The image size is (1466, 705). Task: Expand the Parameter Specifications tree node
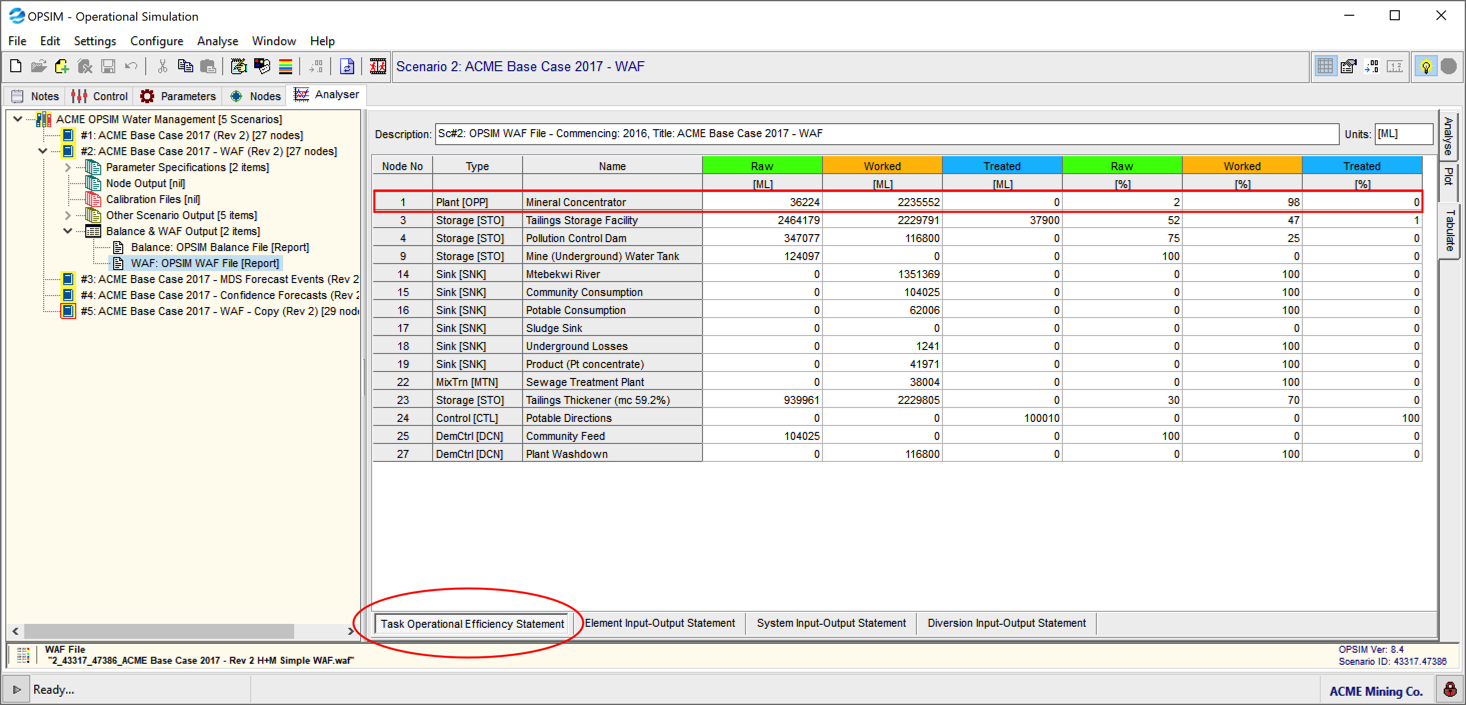click(x=68, y=168)
